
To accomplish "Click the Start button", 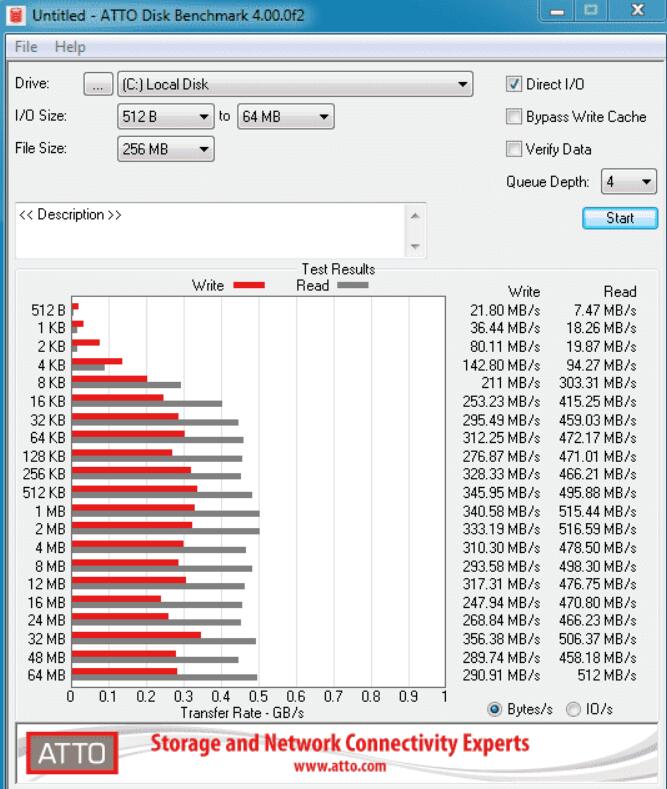I will coord(620,218).
